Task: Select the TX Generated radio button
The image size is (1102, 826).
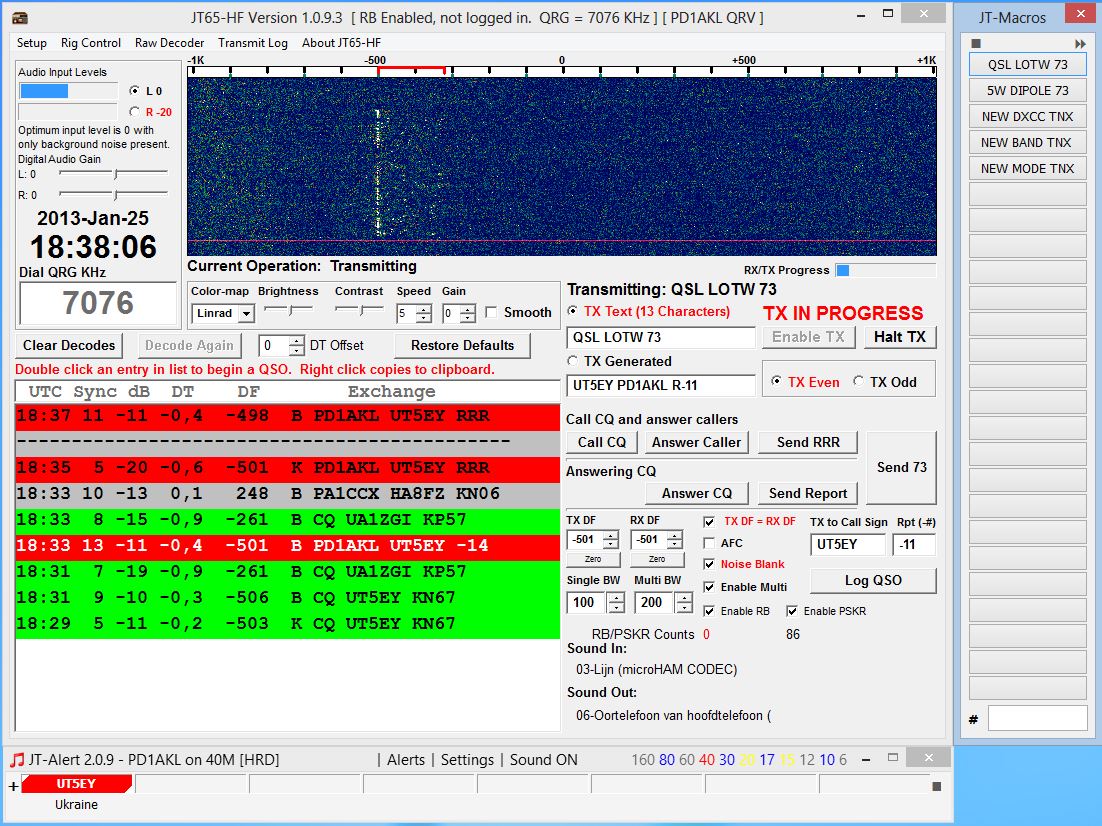Action: tap(573, 361)
